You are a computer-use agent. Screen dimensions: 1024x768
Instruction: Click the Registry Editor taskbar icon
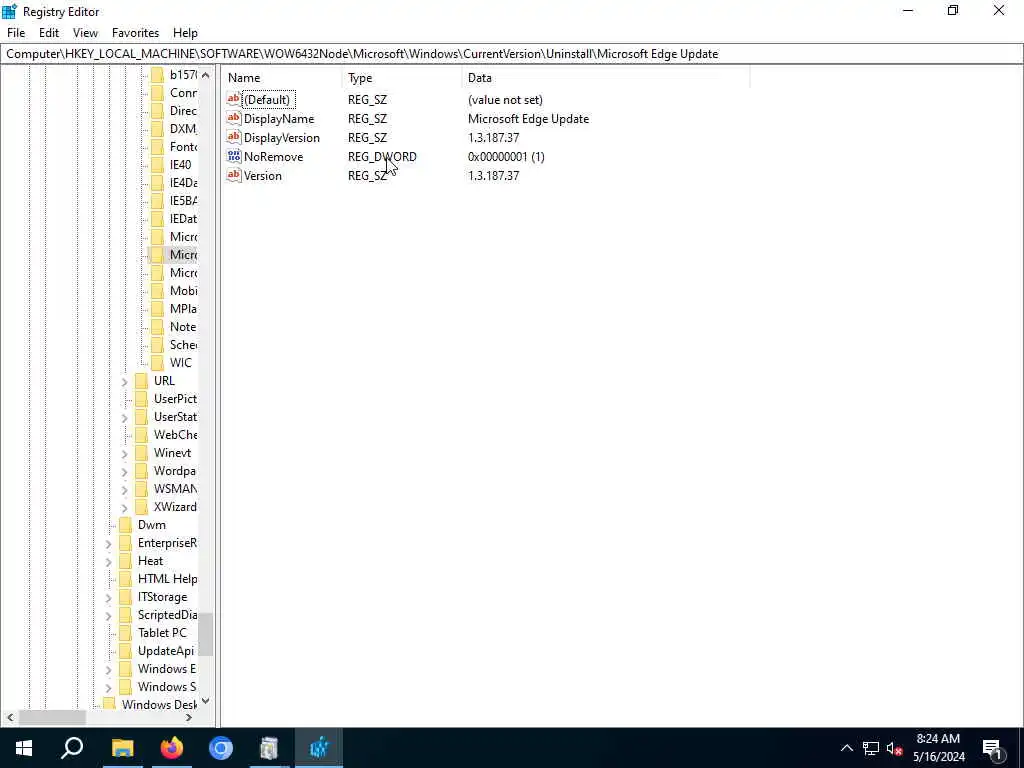pyautogui.click(x=319, y=748)
